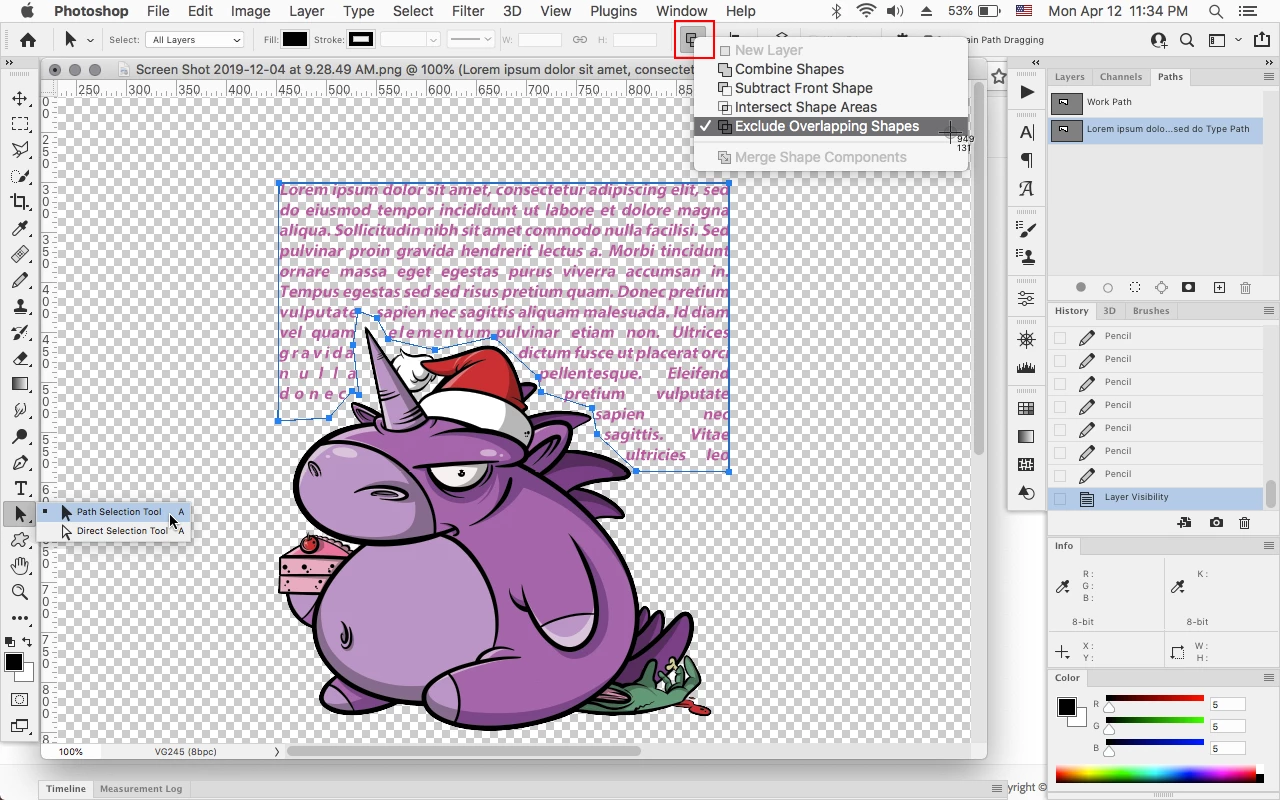Pick Direct Selection Tool from flyout

point(122,531)
